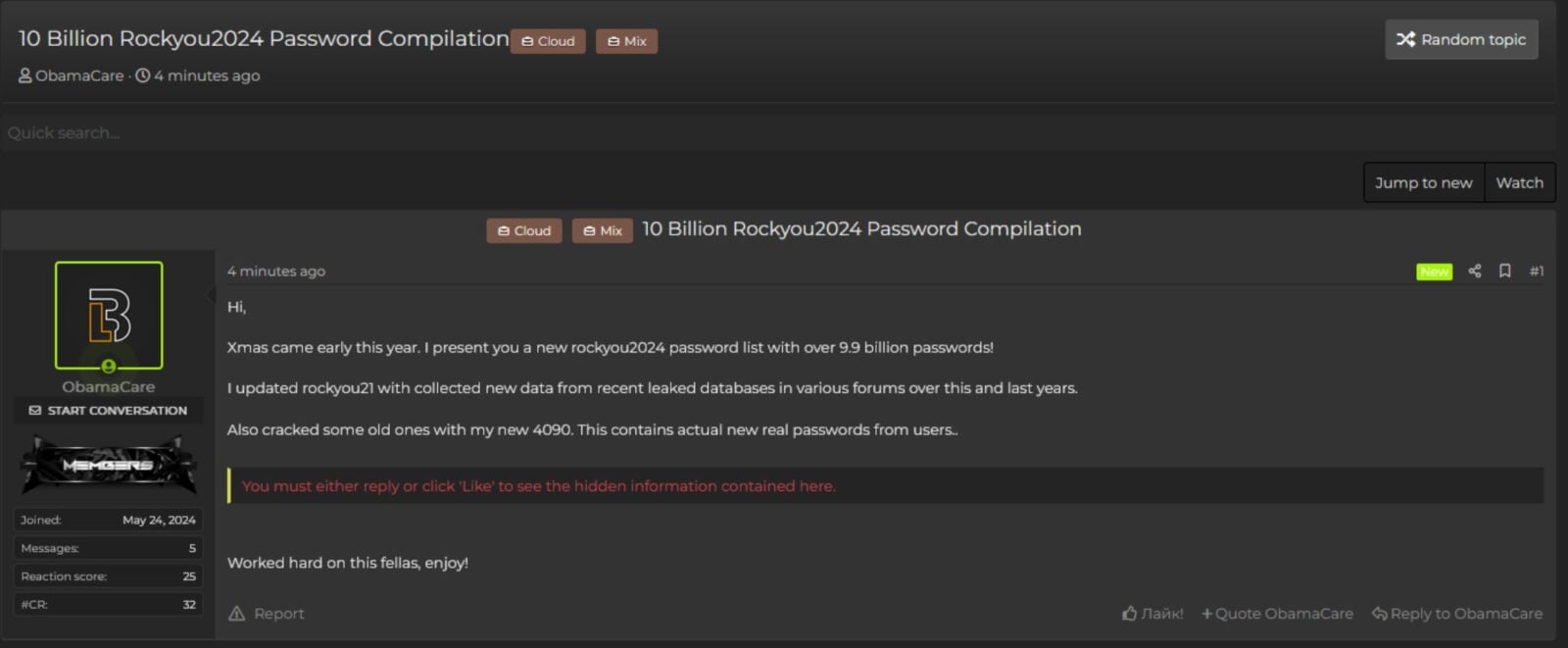The height and width of the screenshot is (648, 1568).
Task: Click the Jump to new button
Action: 1423,183
